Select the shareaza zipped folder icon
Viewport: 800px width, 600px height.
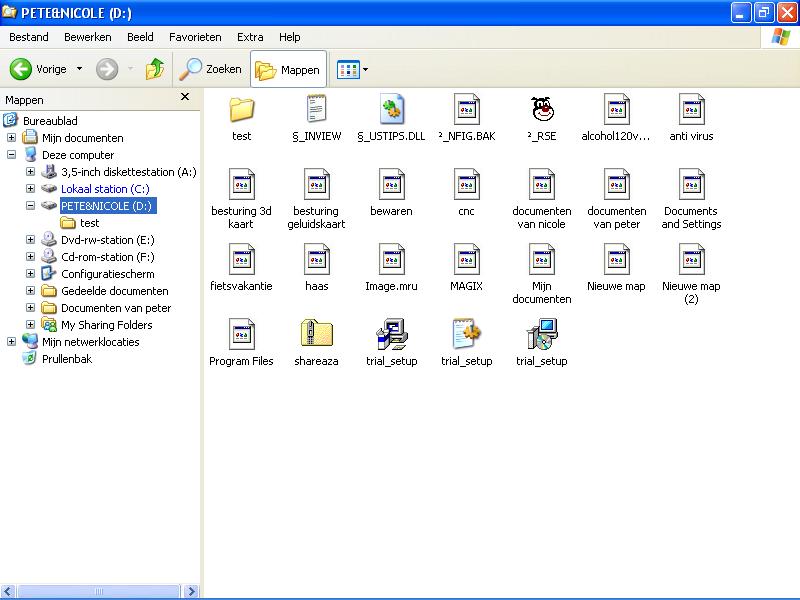click(316, 334)
